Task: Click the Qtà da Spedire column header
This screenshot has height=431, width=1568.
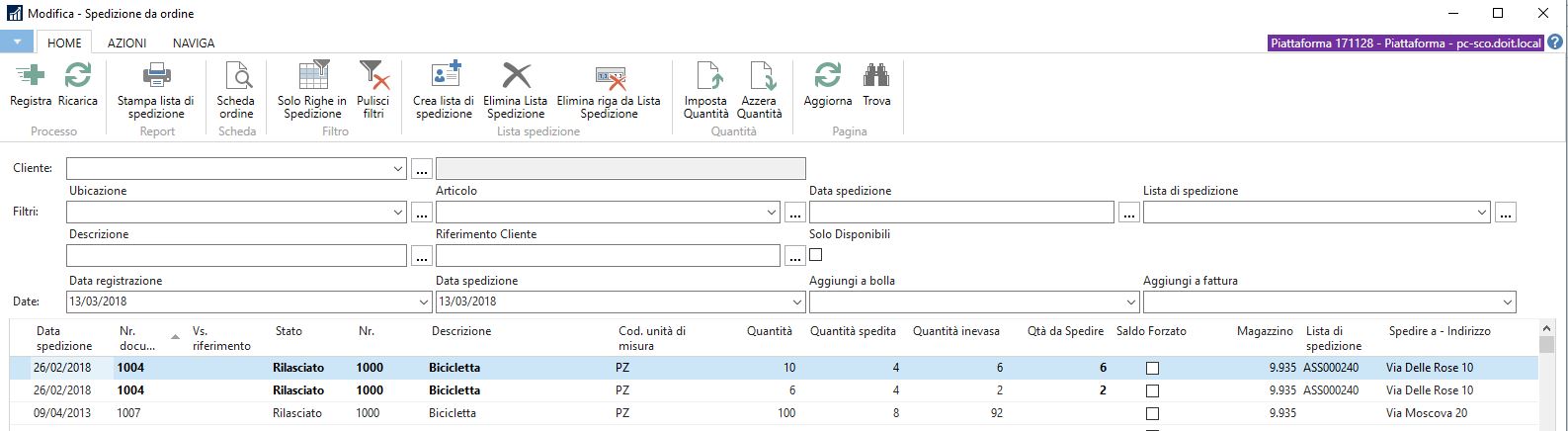Action: (x=1065, y=331)
